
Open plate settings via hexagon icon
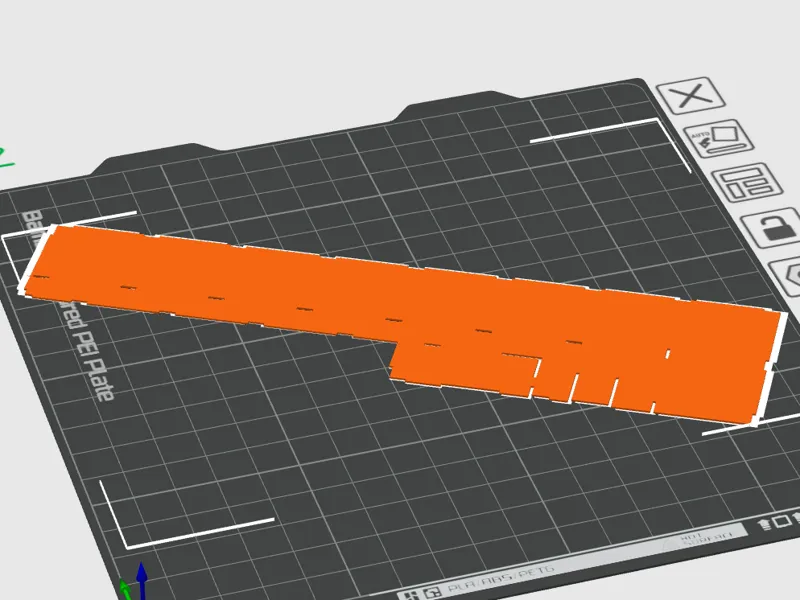click(786, 276)
